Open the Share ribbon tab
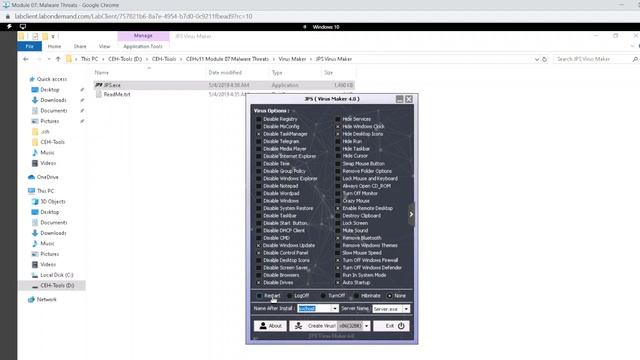This screenshot has height=360, width=640. pyautogui.click(x=80, y=47)
